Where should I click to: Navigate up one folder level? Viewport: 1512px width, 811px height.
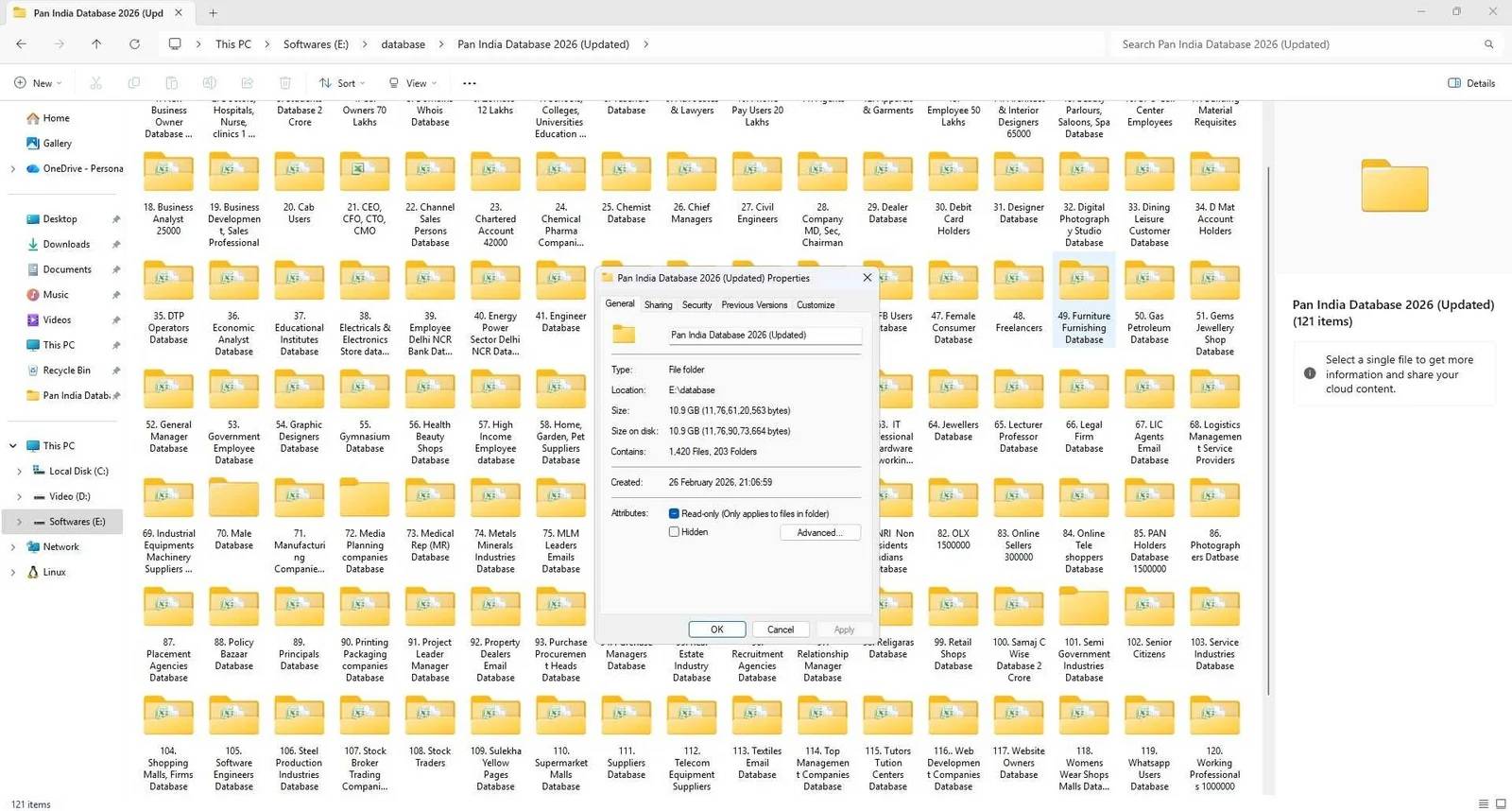point(96,44)
